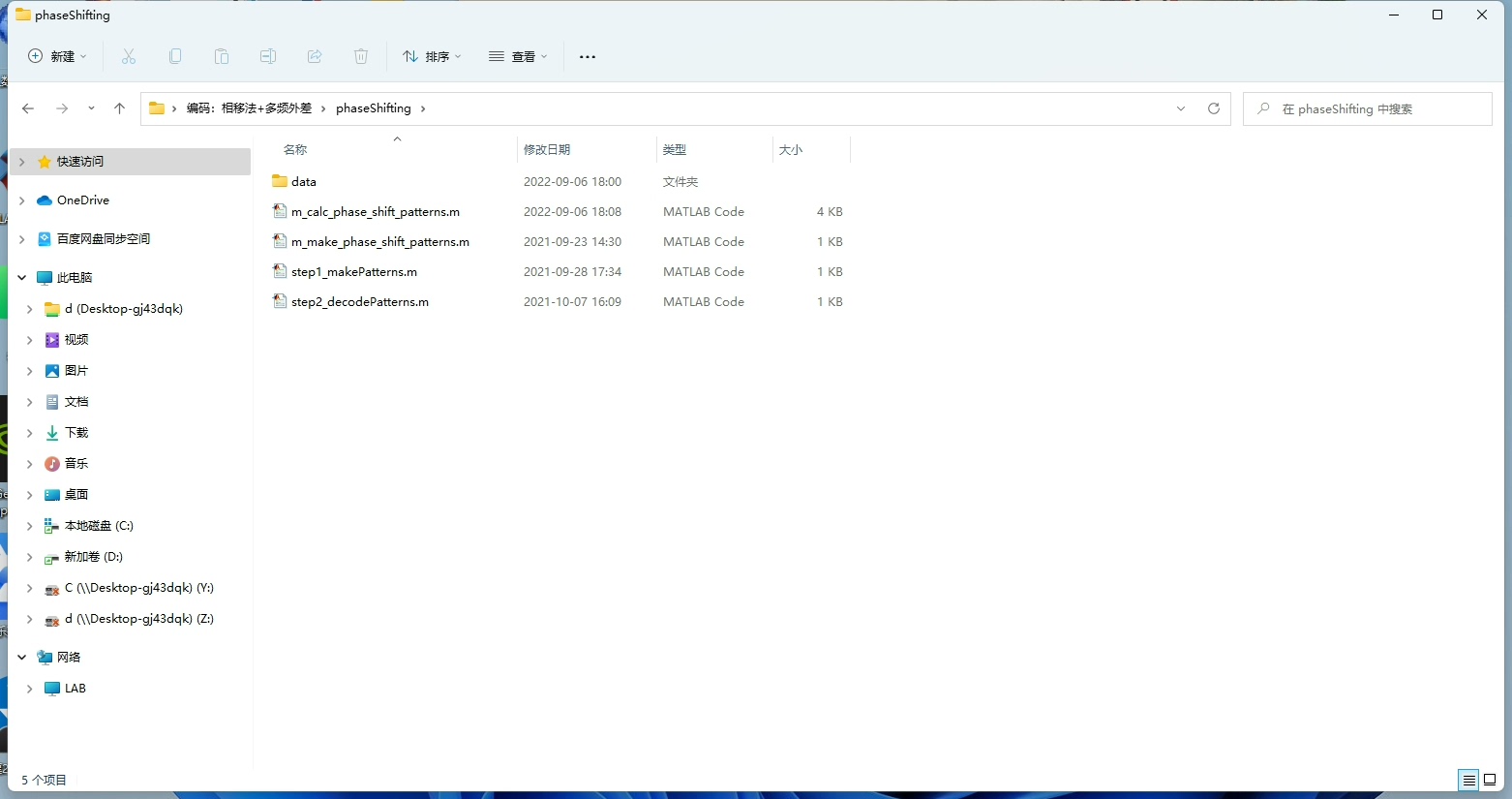
Task: Collapse the 网络 tree node
Action: 21,658
